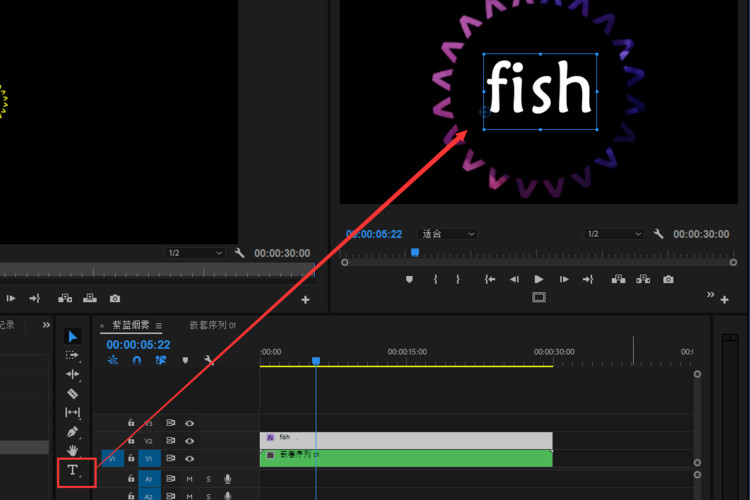Select the fish text clip on V2
Viewport: 750px width, 500px height.
tap(405, 439)
